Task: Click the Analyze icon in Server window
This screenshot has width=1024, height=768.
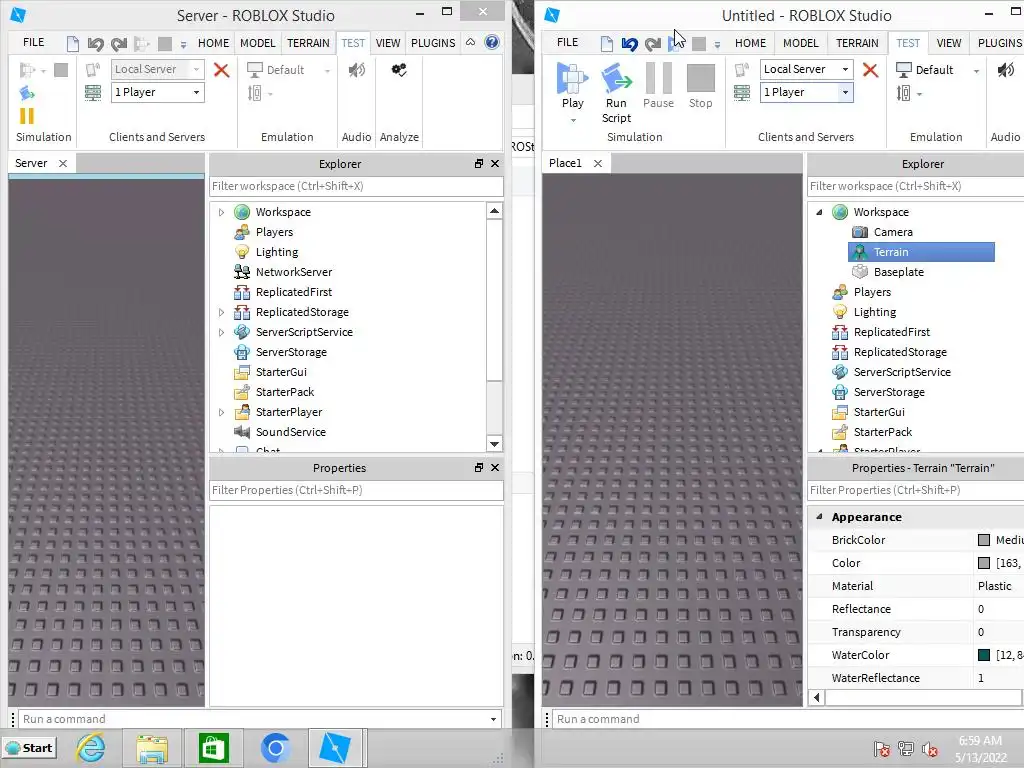Action: 399,70
